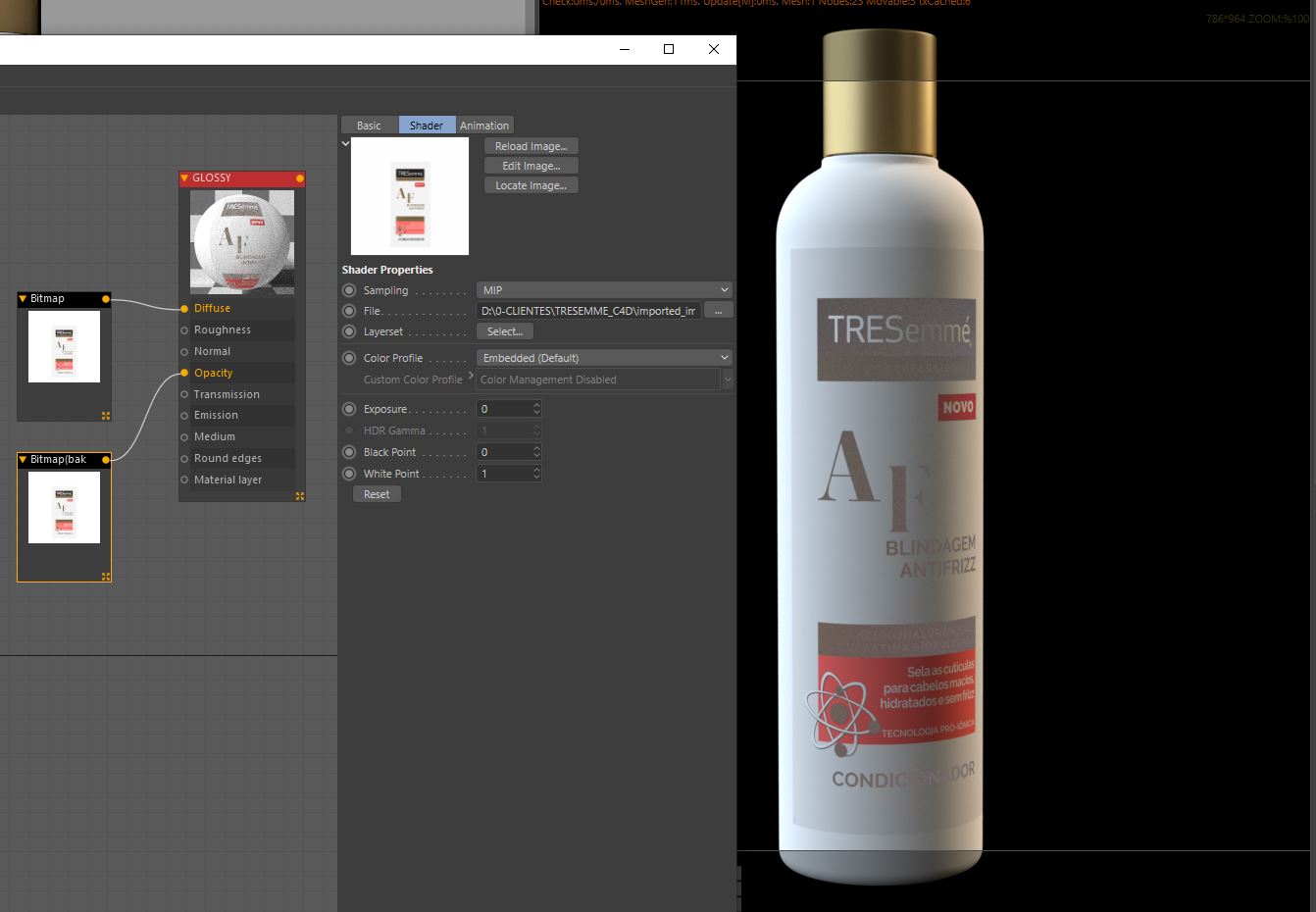1316x912 pixels.
Task: Switch to the Basic tab
Action: coord(370,126)
